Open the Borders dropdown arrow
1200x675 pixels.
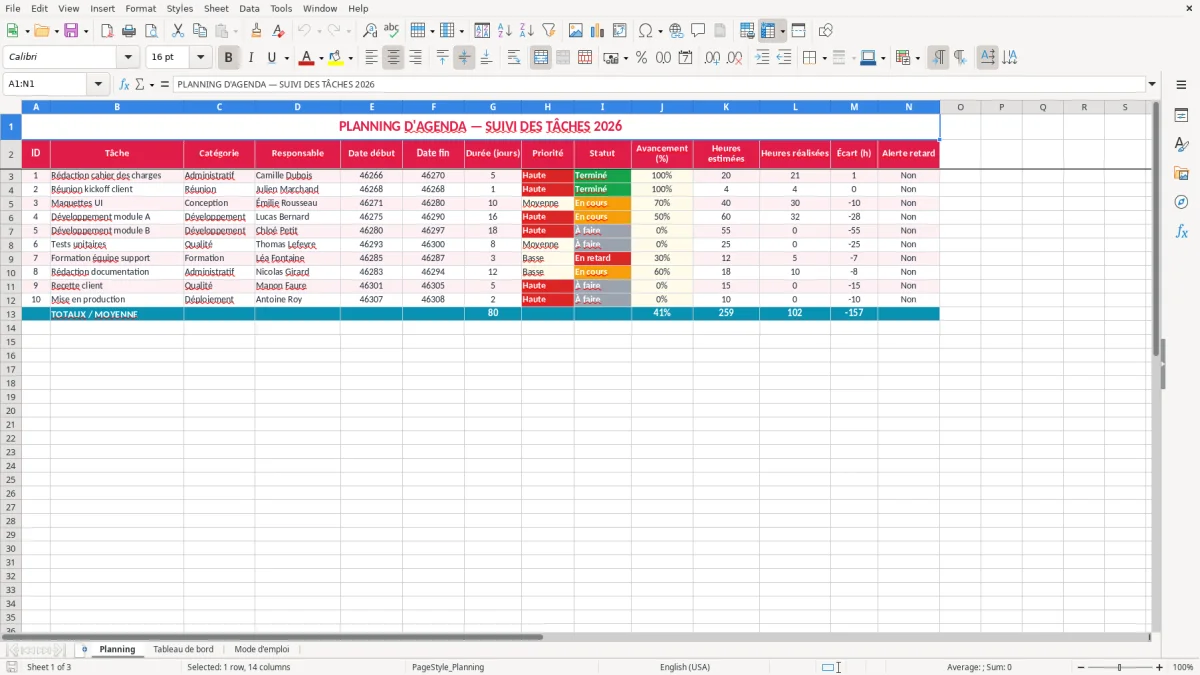point(827,58)
